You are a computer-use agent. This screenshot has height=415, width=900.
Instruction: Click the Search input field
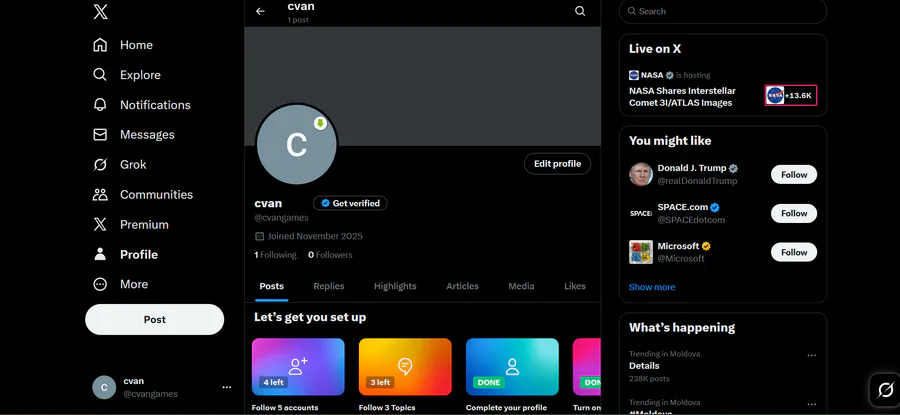(x=723, y=11)
